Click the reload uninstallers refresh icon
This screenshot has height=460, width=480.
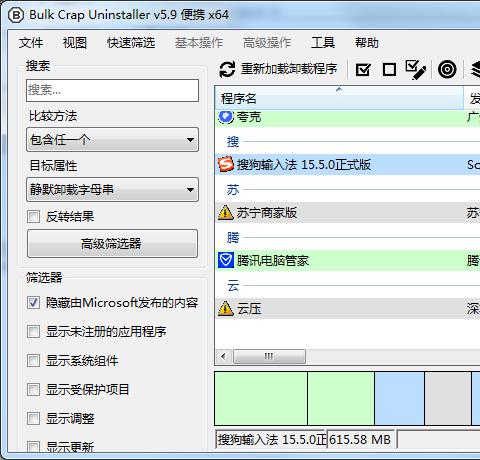[x=227, y=70]
